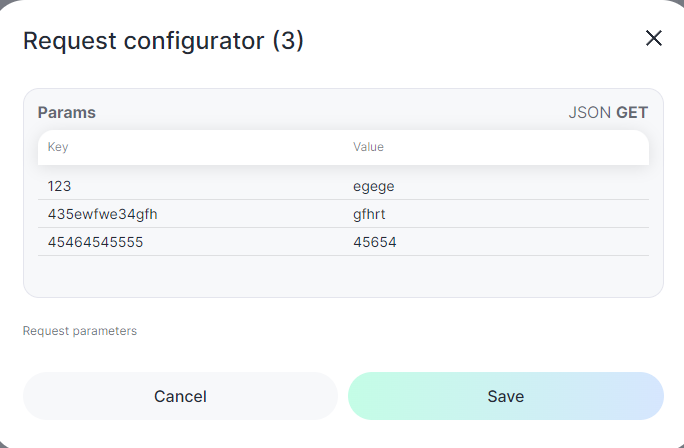Edit the 45654 value field
This screenshot has height=448, width=684.
(x=500, y=242)
